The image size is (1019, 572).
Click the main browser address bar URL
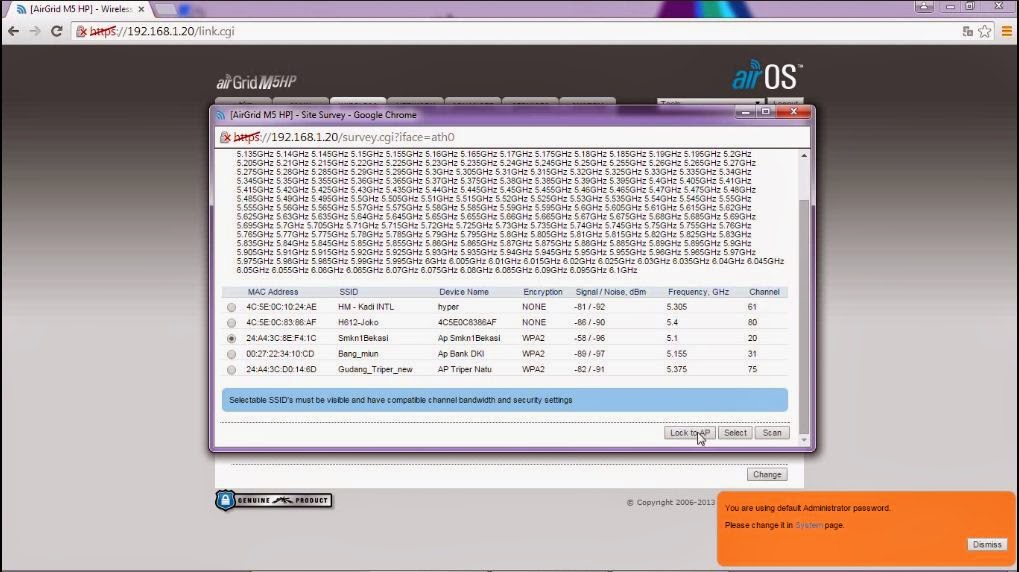tap(161, 31)
